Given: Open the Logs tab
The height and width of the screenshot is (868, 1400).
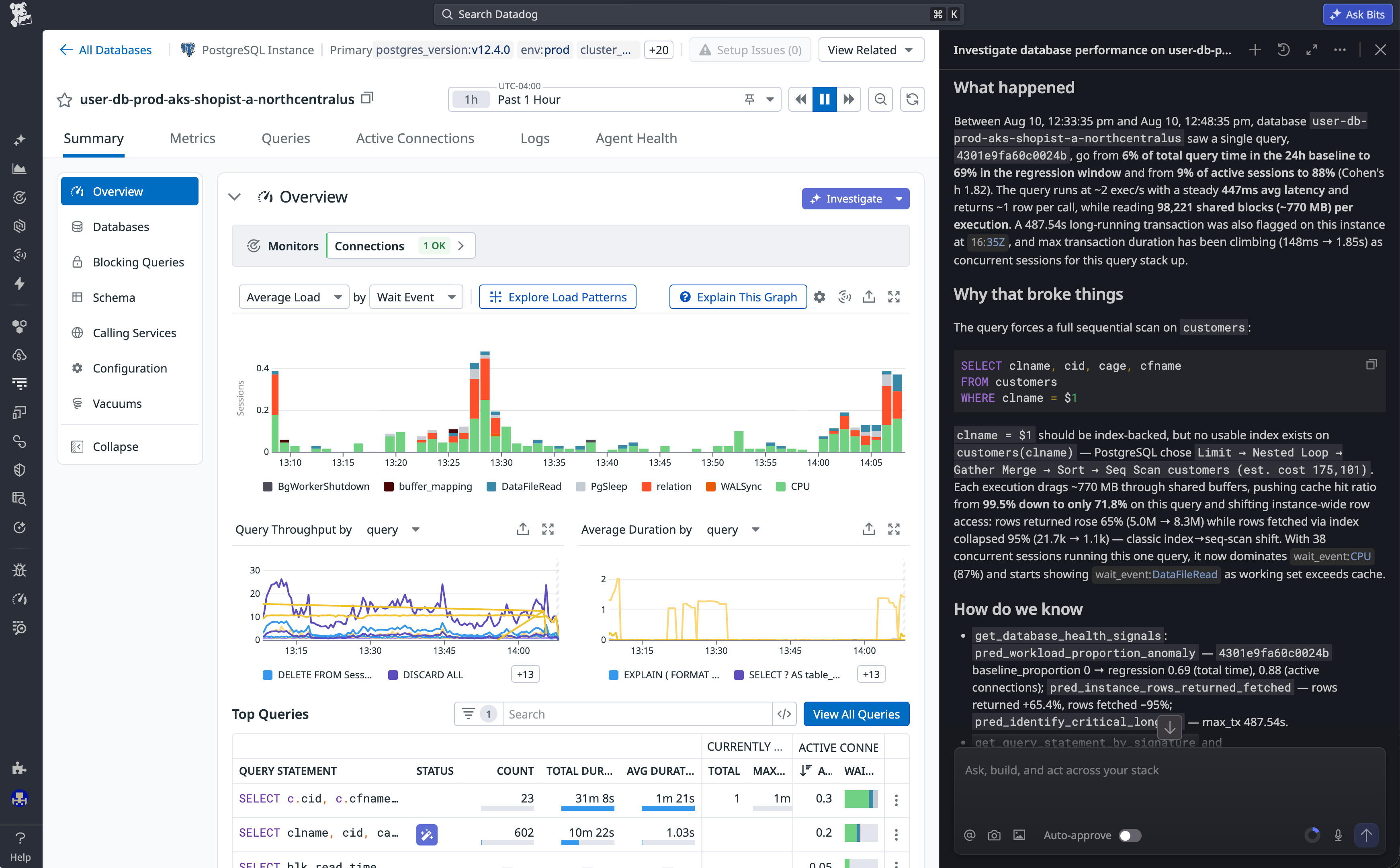Looking at the screenshot, I should (x=535, y=138).
